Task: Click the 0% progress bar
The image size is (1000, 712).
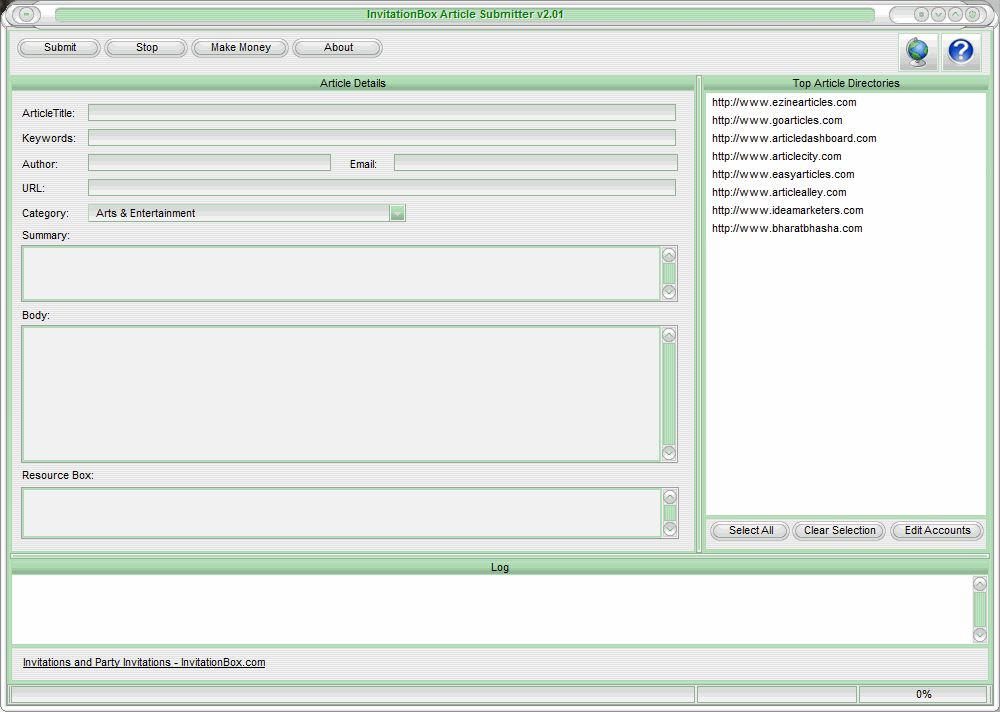Action: coord(923,694)
